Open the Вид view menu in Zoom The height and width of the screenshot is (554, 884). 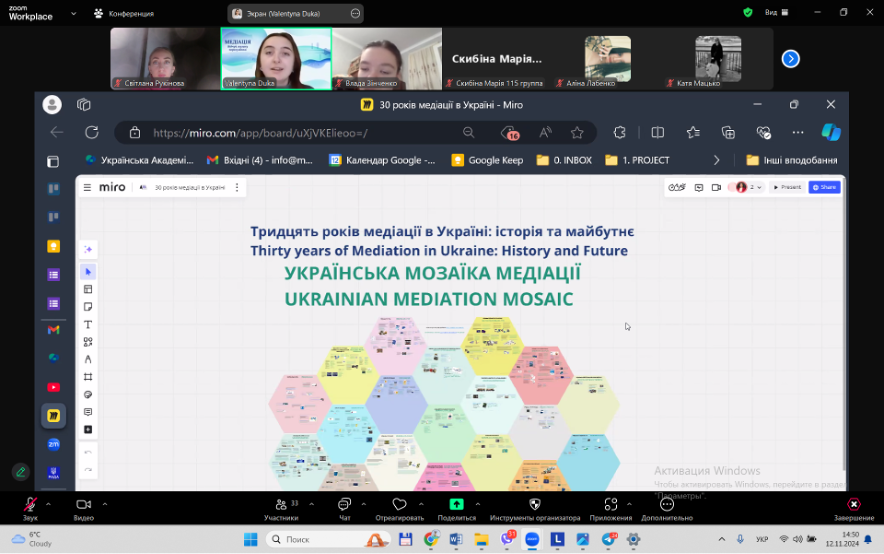pyautogui.click(x=776, y=12)
